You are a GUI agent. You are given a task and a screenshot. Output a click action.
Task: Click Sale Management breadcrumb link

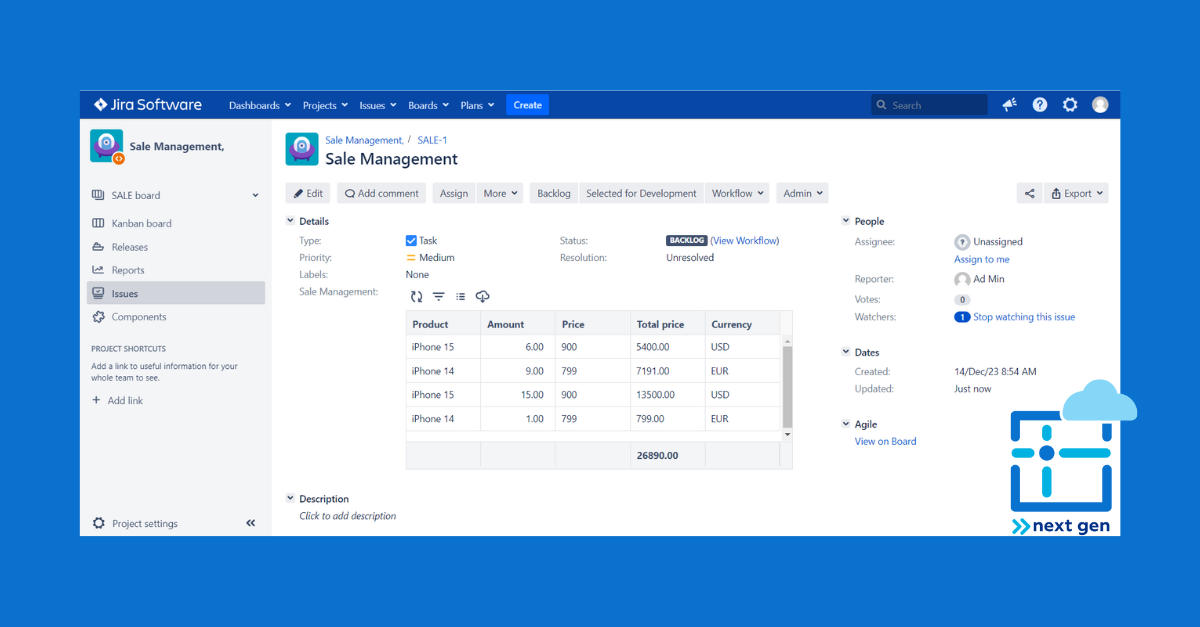(364, 140)
